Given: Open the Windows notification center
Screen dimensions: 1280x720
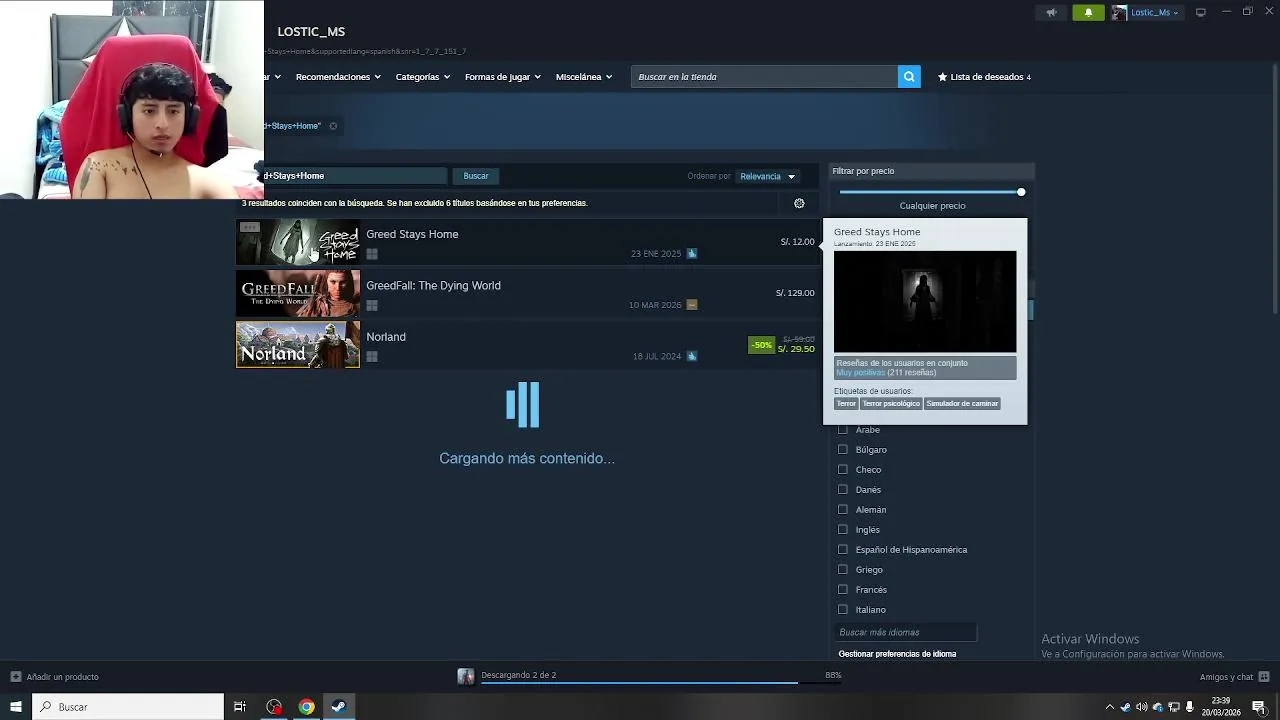Looking at the screenshot, I should [x=1259, y=707].
